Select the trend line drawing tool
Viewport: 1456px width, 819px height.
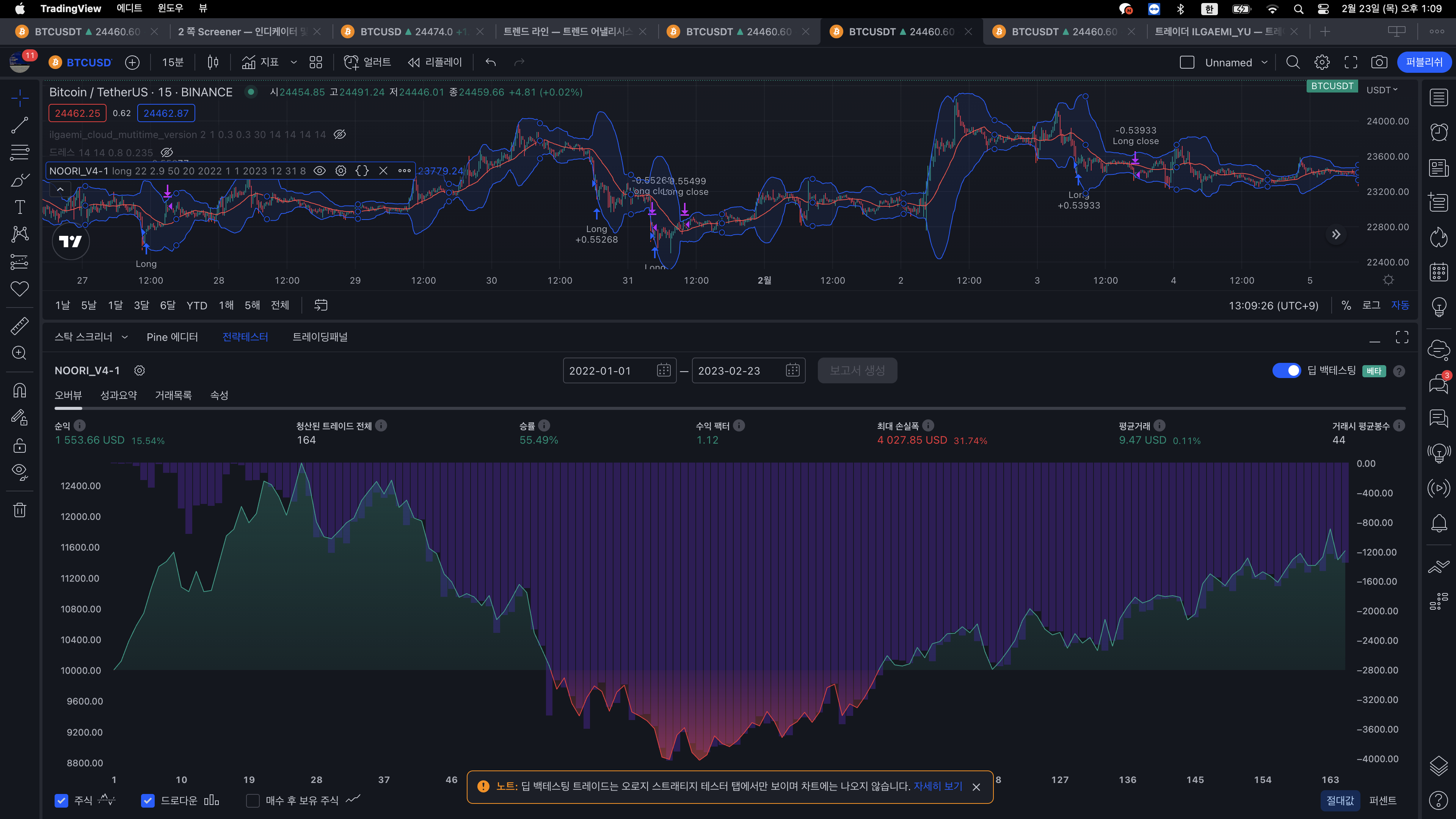pyautogui.click(x=20, y=126)
